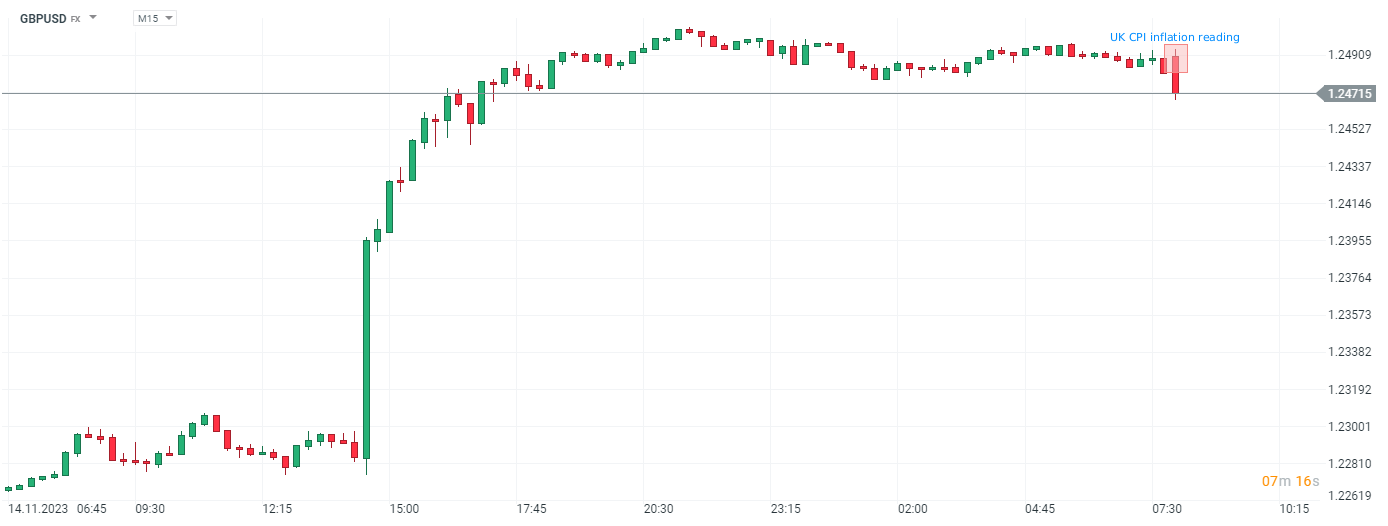Open the GBPUSD symbol dropdown arrow

(x=93, y=18)
